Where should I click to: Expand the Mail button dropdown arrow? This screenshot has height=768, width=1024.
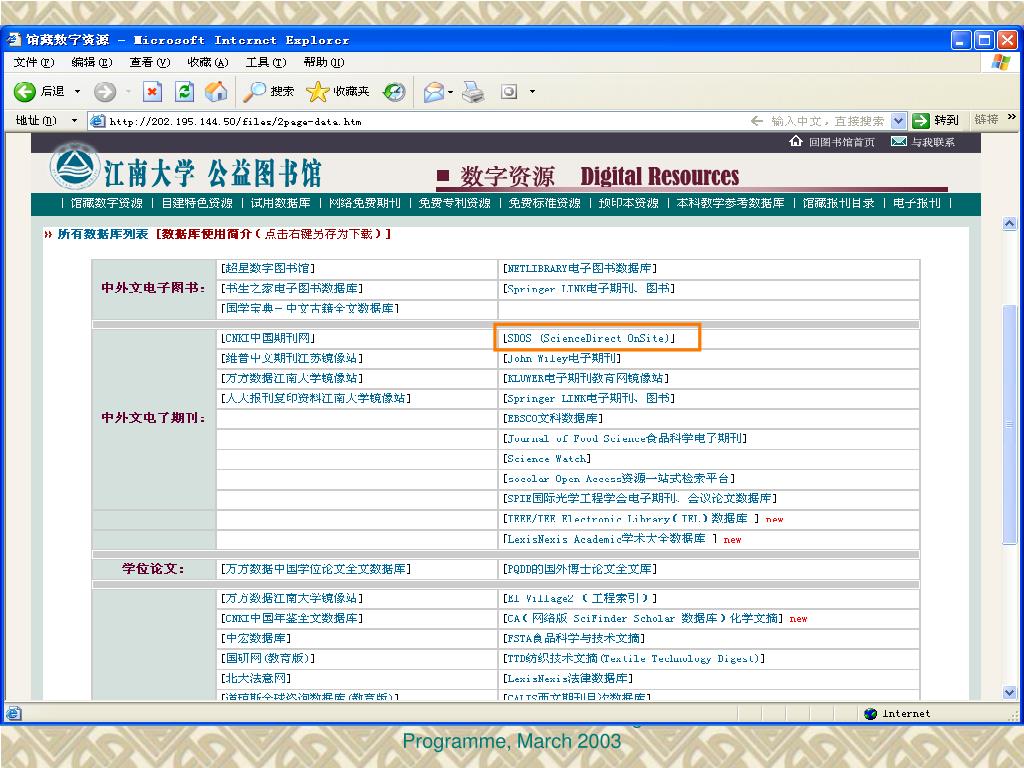(x=451, y=92)
